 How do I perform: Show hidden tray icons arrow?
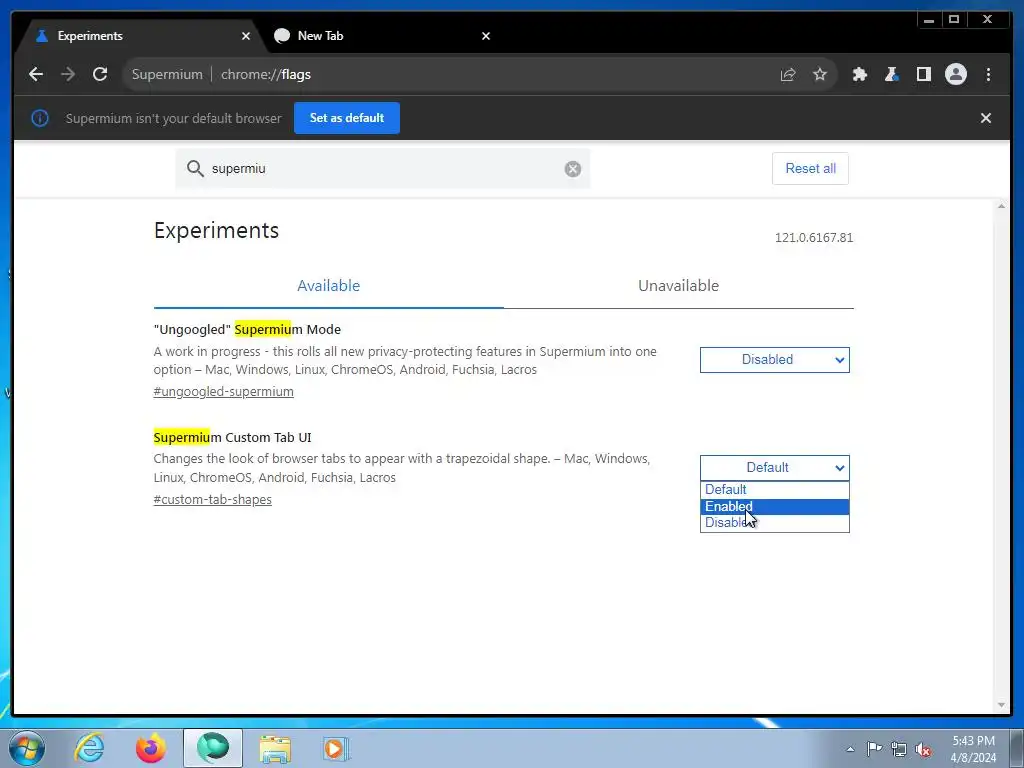[x=850, y=749]
